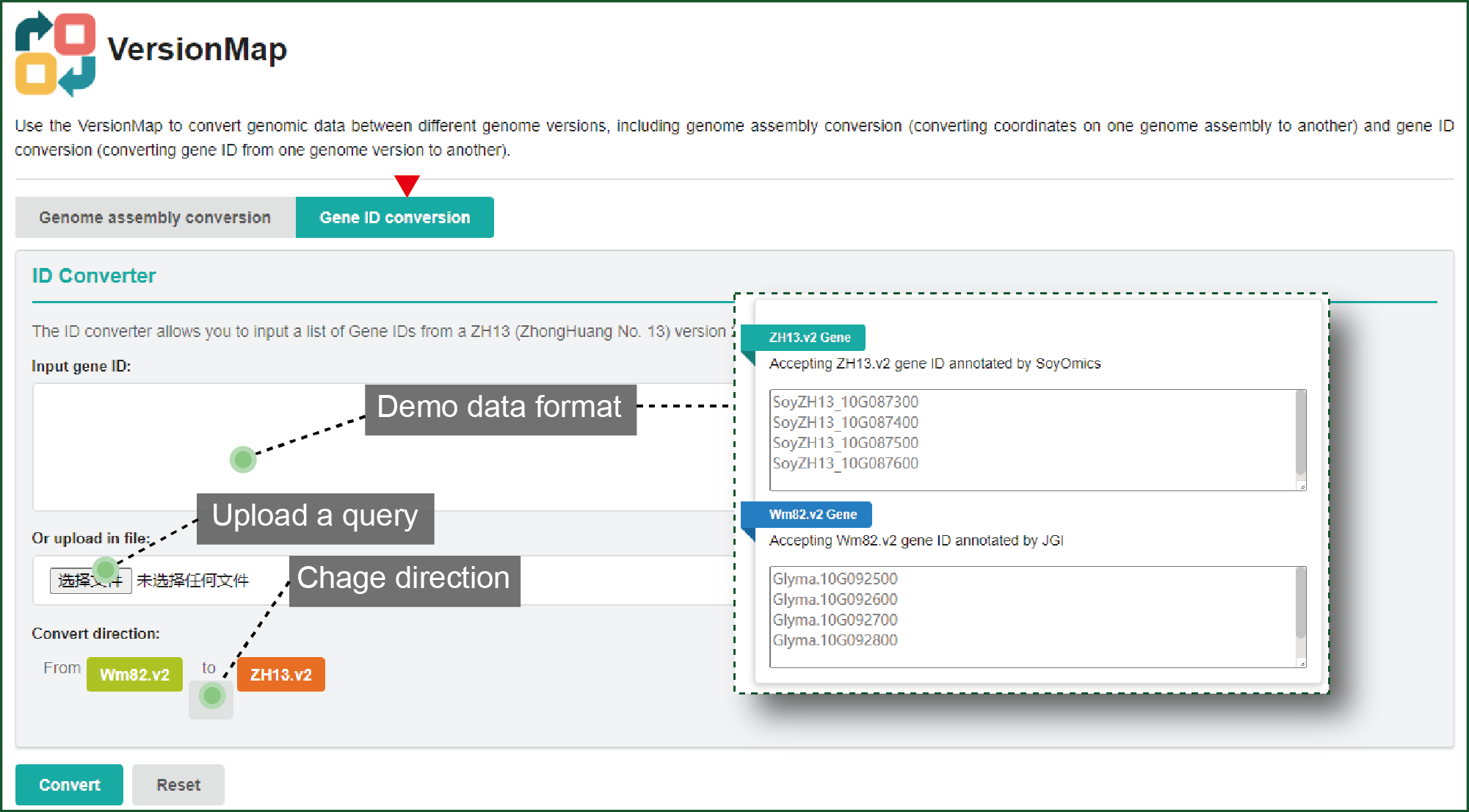
Task: Click the green dot in the gene ID box
Action: tap(243, 460)
